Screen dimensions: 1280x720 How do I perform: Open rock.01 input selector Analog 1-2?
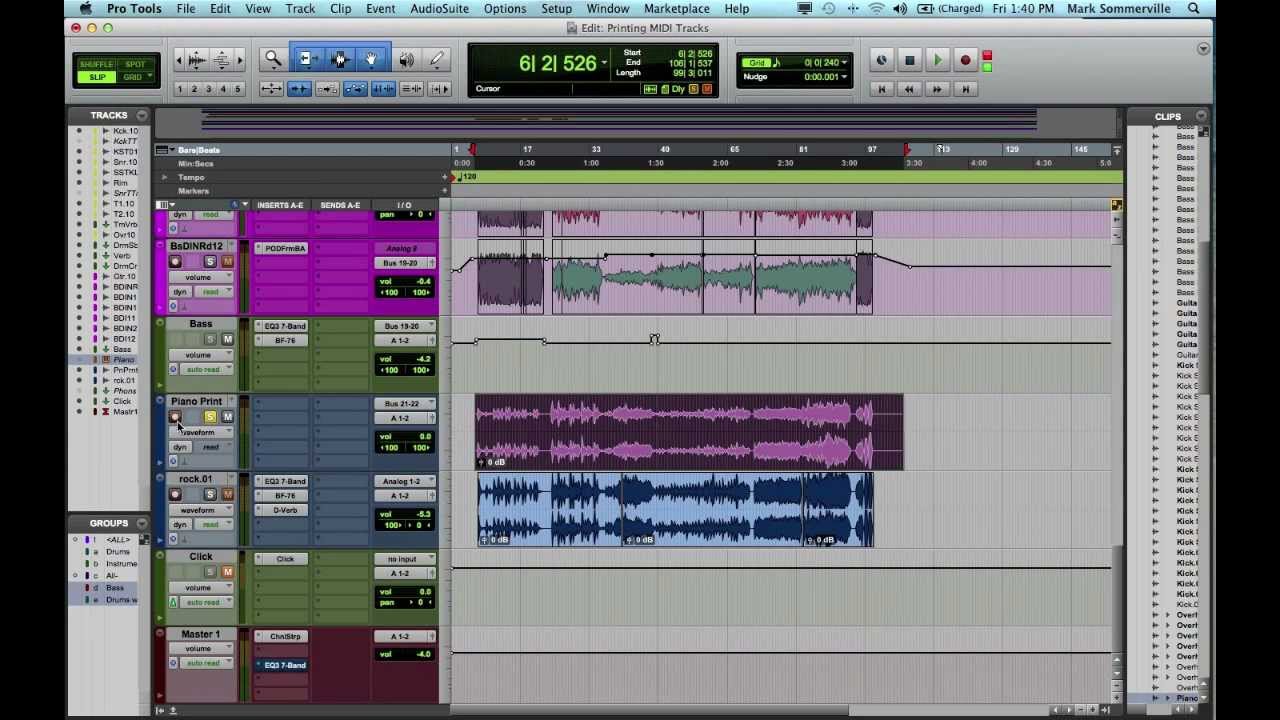pos(405,481)
